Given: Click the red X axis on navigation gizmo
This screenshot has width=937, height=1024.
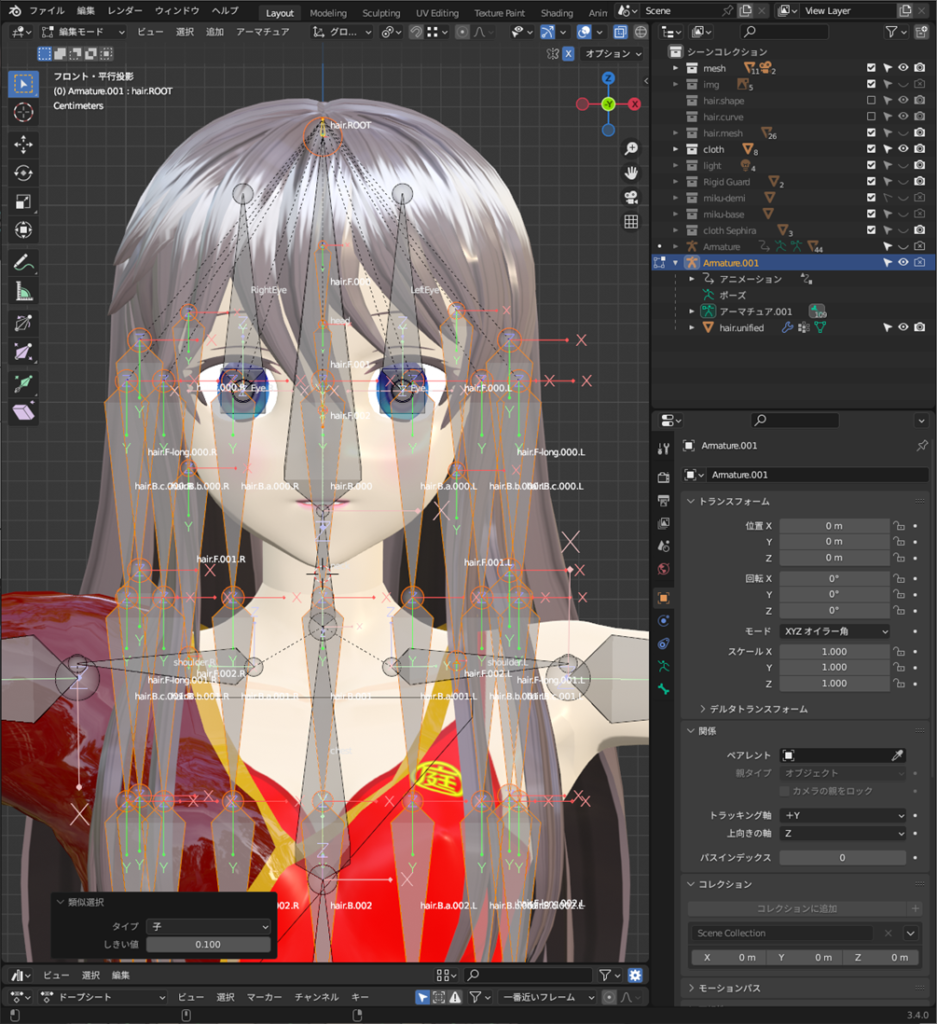Looking at the screenshot, I should point(634,104).
